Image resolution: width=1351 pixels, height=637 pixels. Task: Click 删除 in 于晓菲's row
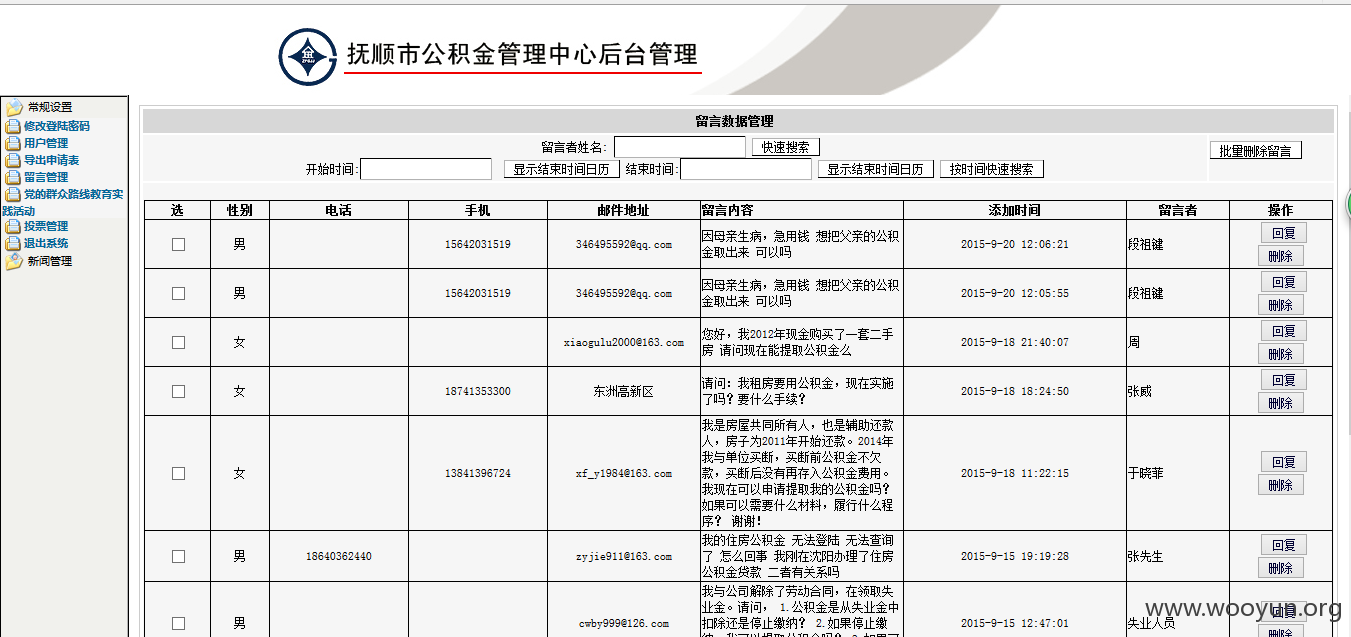(1281, 485)
